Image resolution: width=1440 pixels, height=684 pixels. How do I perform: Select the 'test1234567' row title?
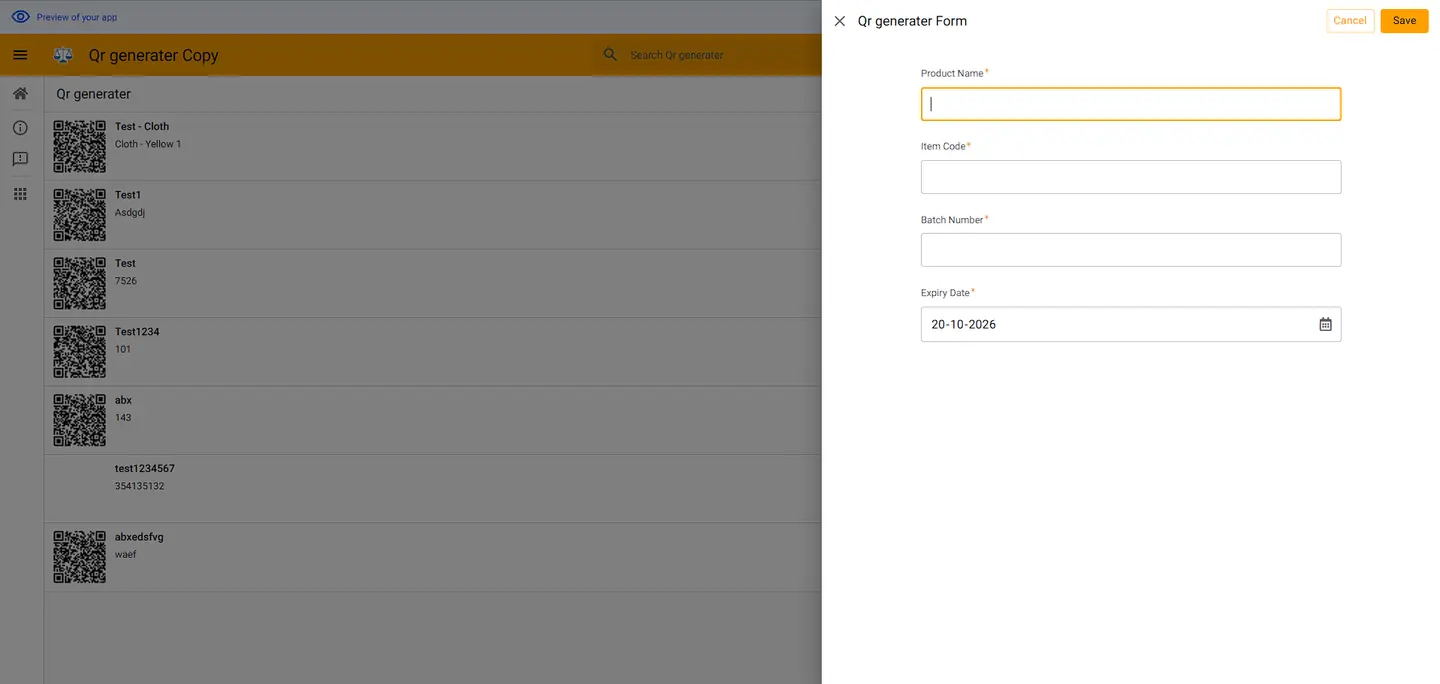(145, 468)
